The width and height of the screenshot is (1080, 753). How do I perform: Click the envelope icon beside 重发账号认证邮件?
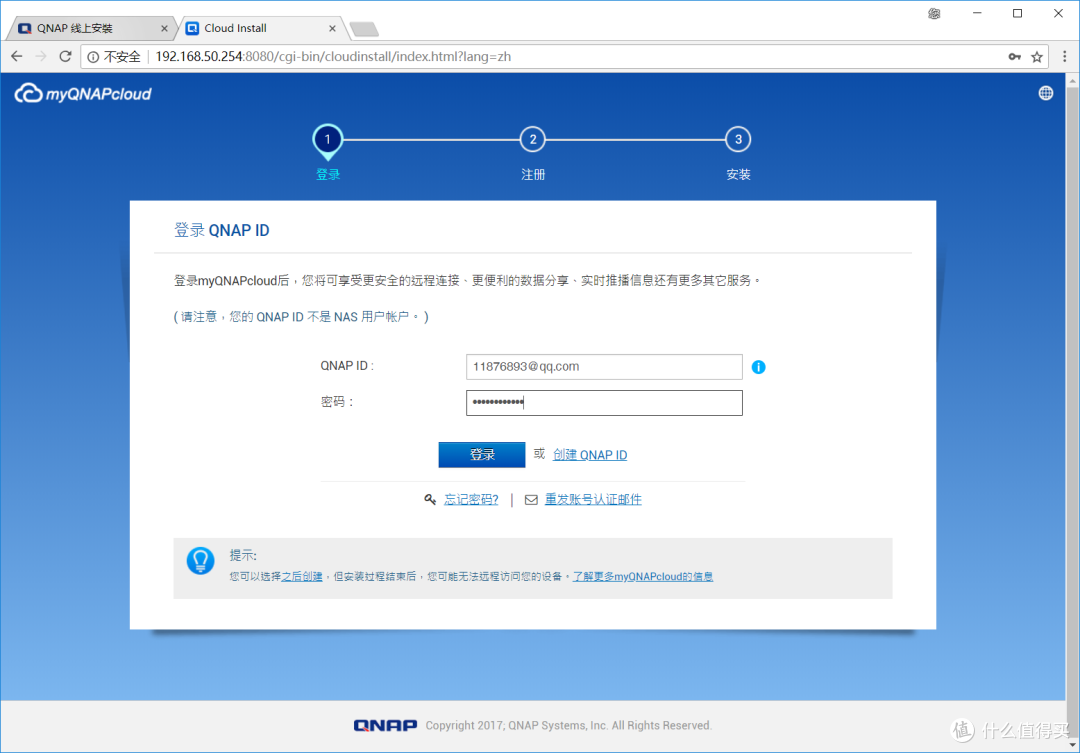tap(531, 500)
